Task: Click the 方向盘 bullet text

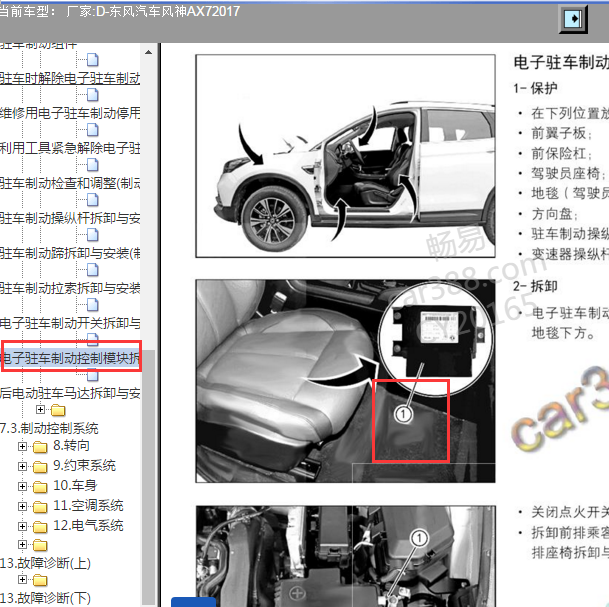Action: point(554,214)
